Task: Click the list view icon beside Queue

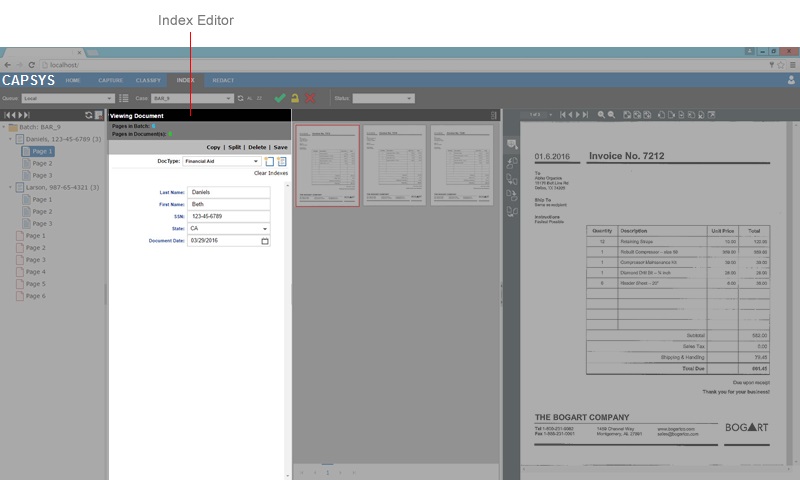Action: [124, 98]
